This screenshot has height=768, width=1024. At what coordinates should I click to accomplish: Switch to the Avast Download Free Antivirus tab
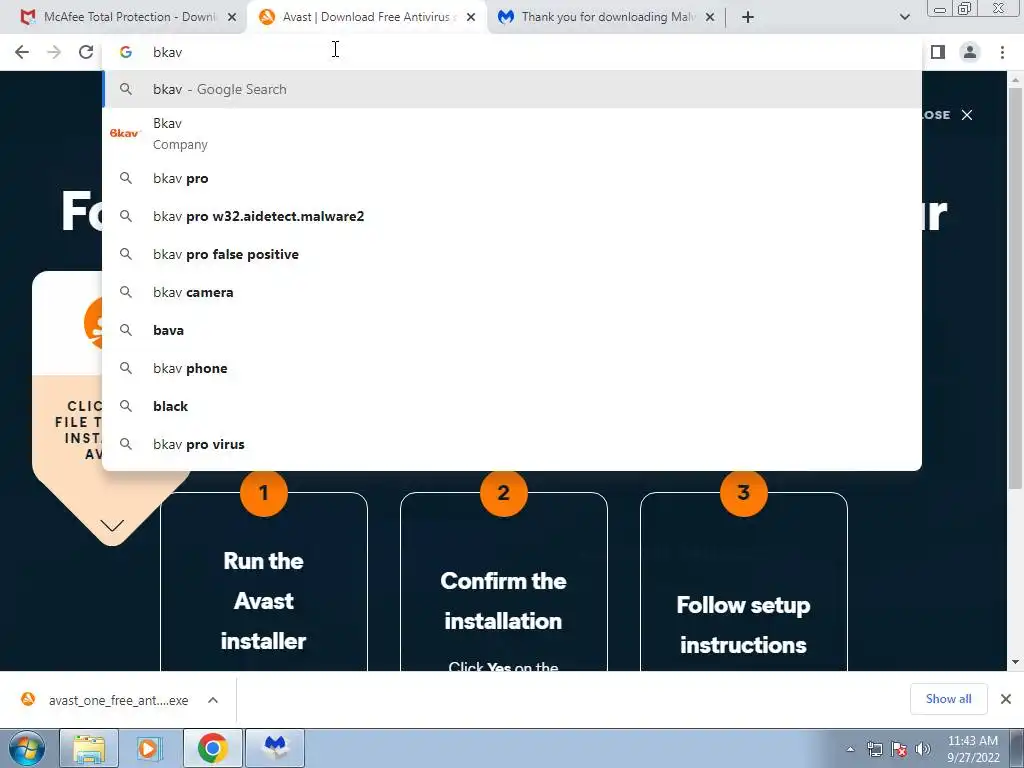pos(366,17)
